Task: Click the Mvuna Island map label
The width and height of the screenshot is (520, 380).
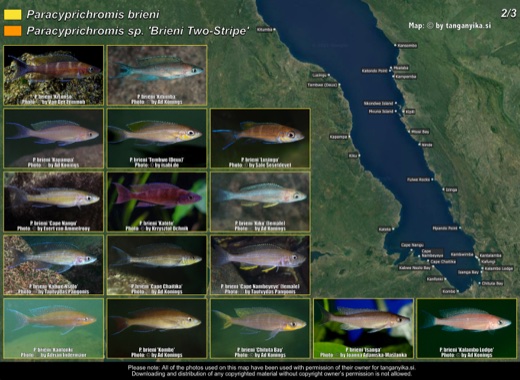Action: 381,111
